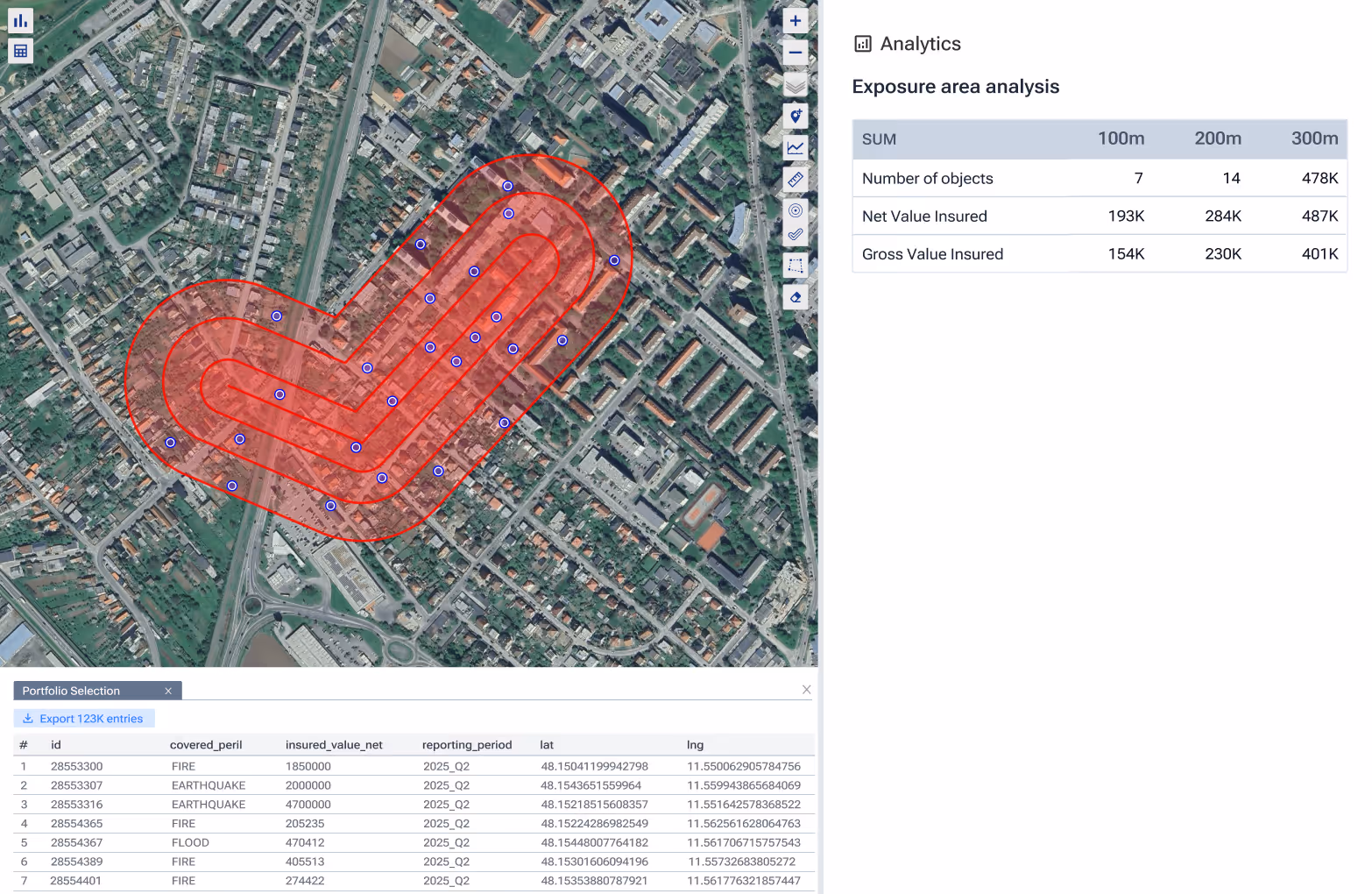
Task: Click the double checkmark validation tool
Action: tap(795, 234)
